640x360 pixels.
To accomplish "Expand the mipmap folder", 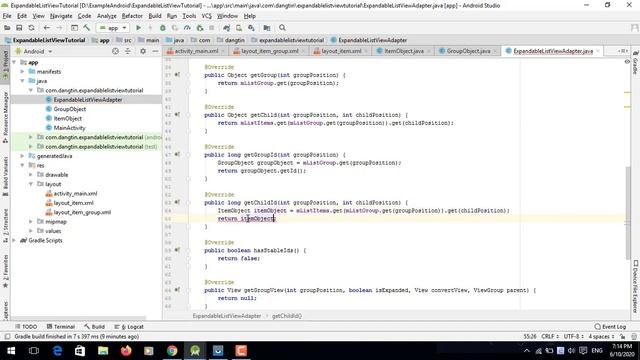I will click(31, 222).
